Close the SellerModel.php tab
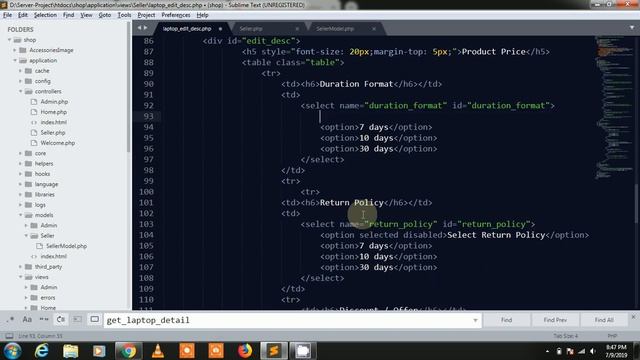 [373, 29]
